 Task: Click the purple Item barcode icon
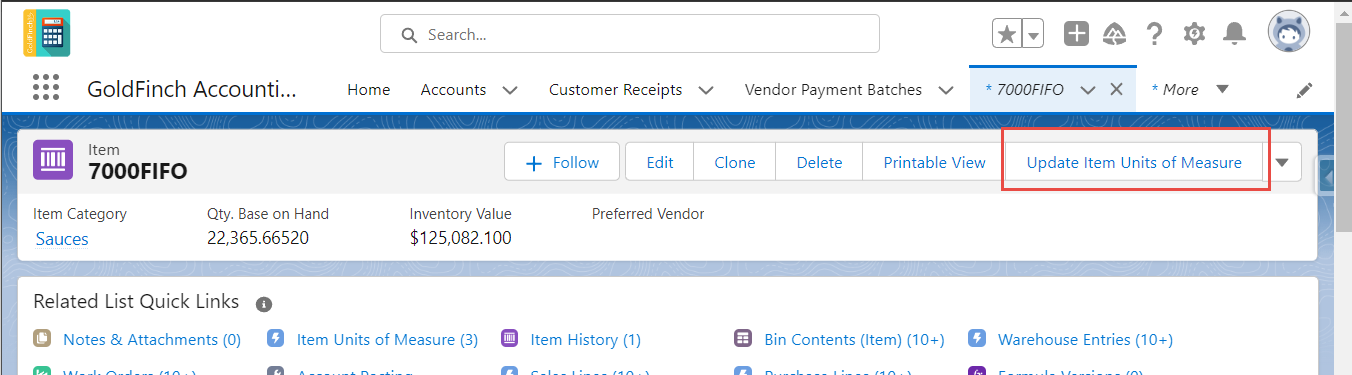pyautogui.click(x=53, y=159)
